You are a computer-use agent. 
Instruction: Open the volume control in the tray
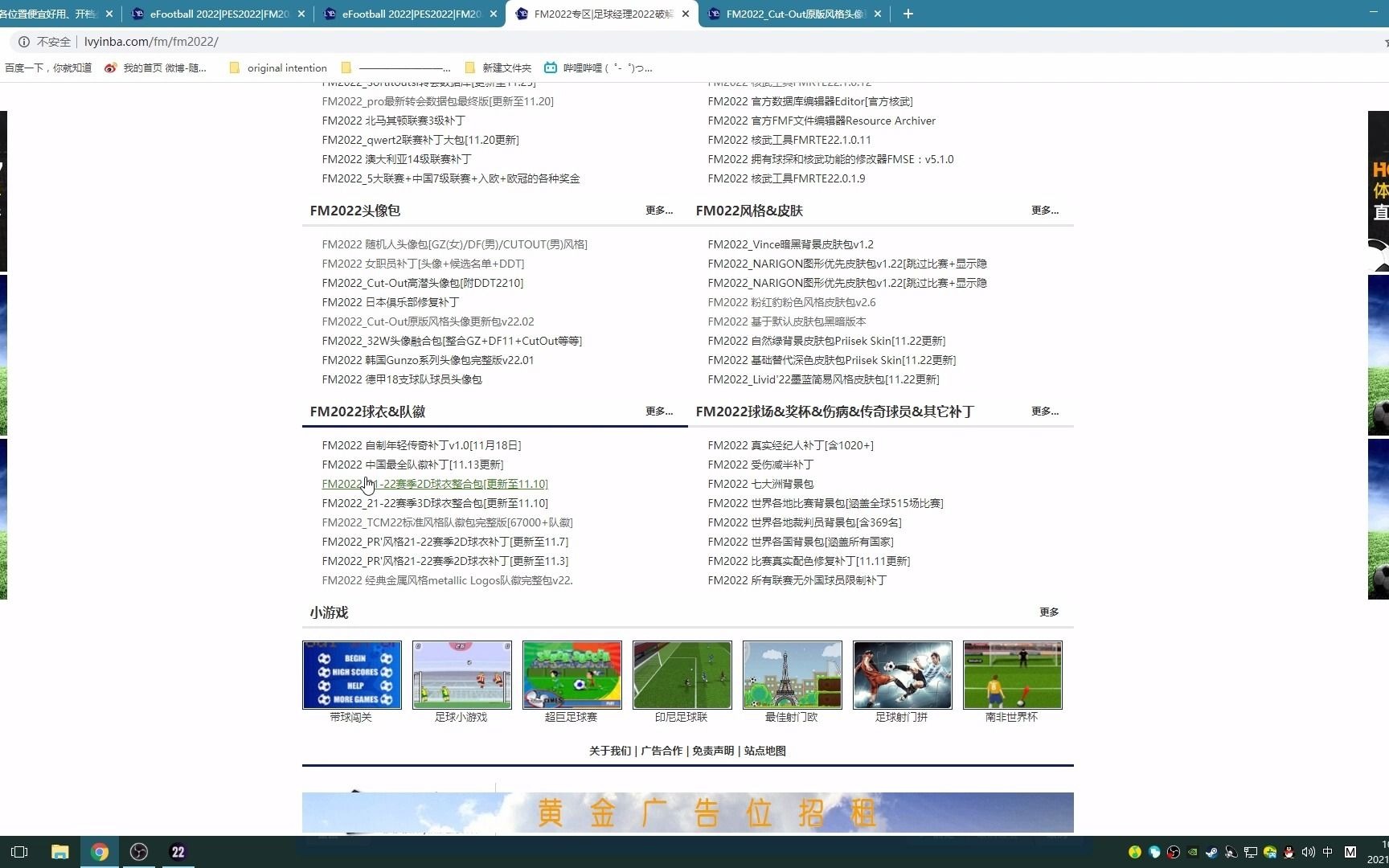[1309, 853]
